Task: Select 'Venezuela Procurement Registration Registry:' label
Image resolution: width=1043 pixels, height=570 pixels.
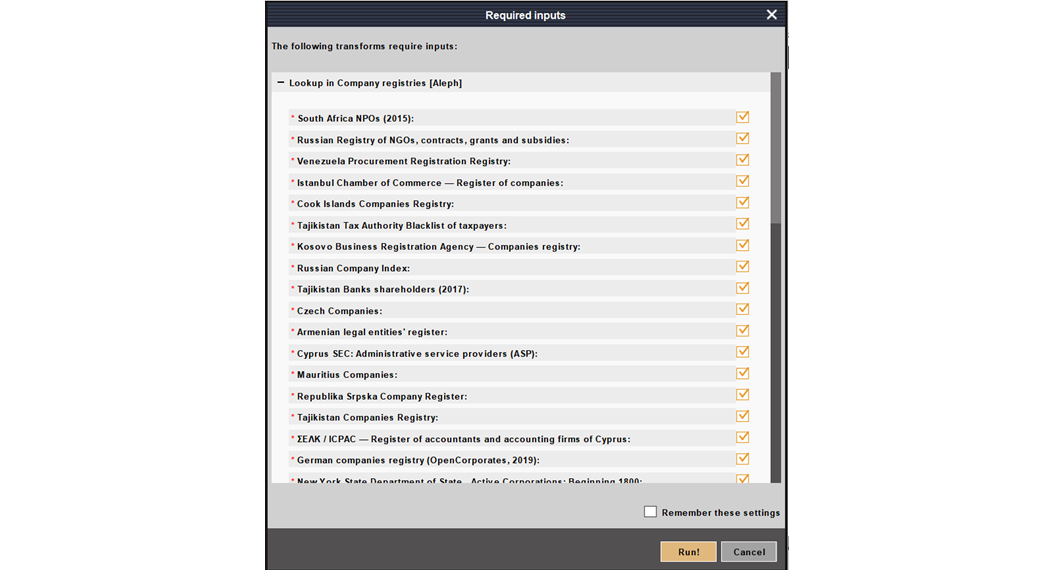Action: point(404,161)
